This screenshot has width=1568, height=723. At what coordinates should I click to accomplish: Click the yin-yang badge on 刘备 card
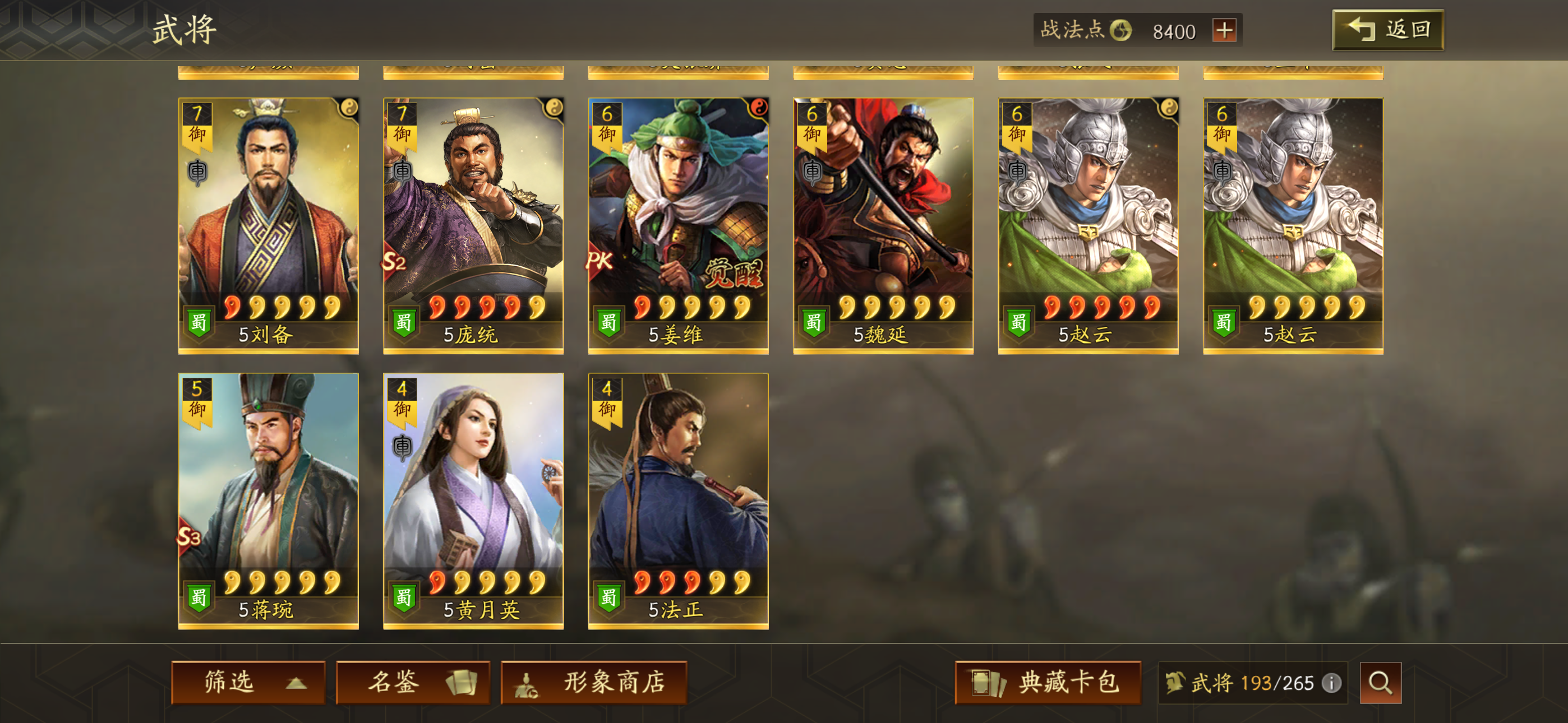point(349,108)
